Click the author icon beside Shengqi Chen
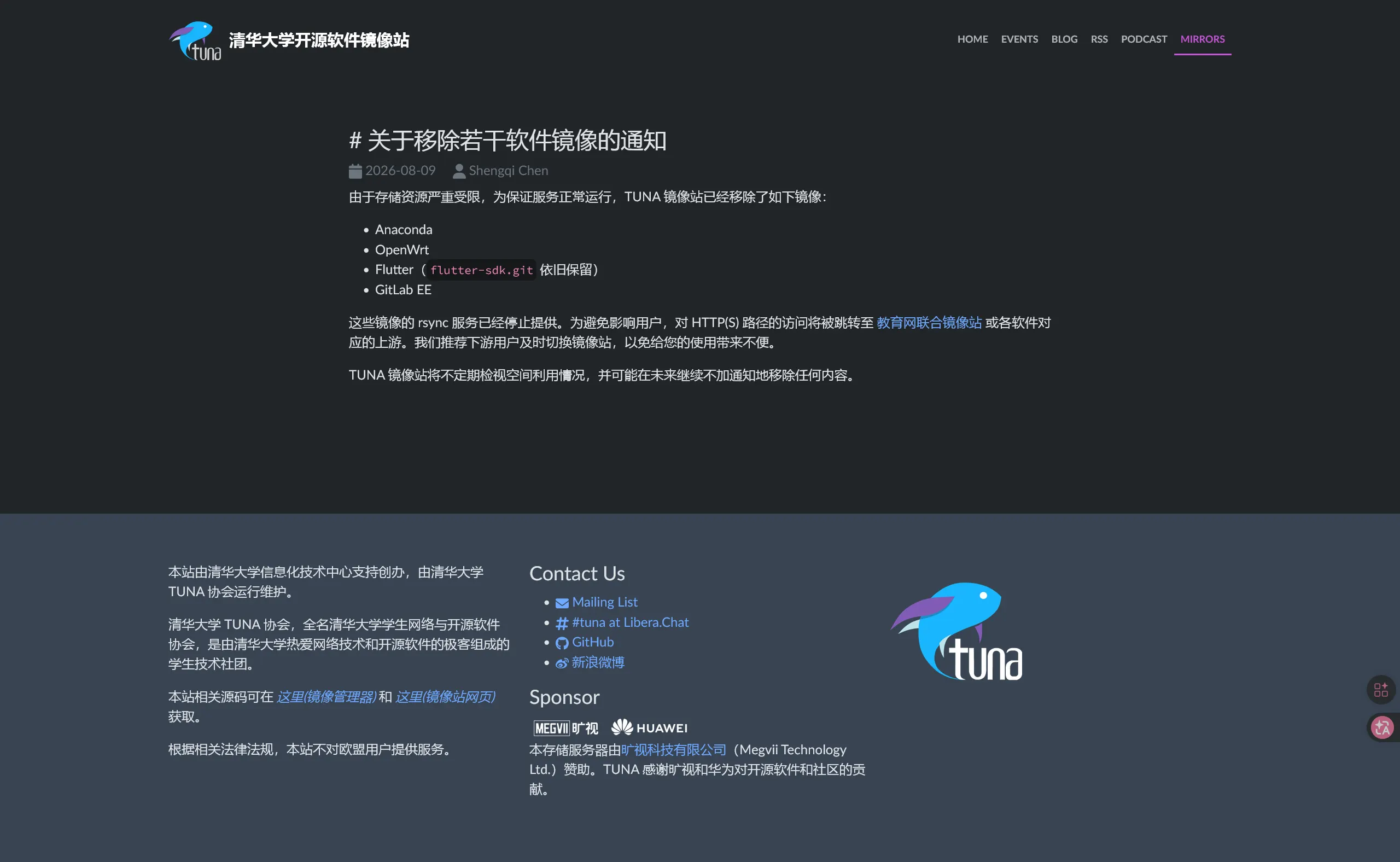The image size is (1400, 862). (459, 171)
